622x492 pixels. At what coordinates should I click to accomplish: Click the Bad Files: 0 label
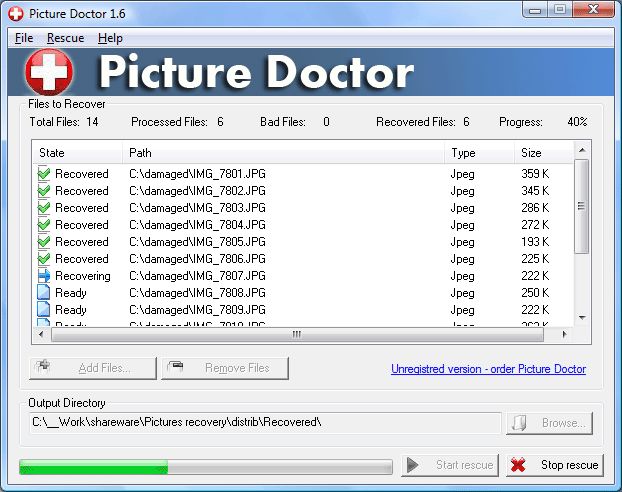[295, 122]
